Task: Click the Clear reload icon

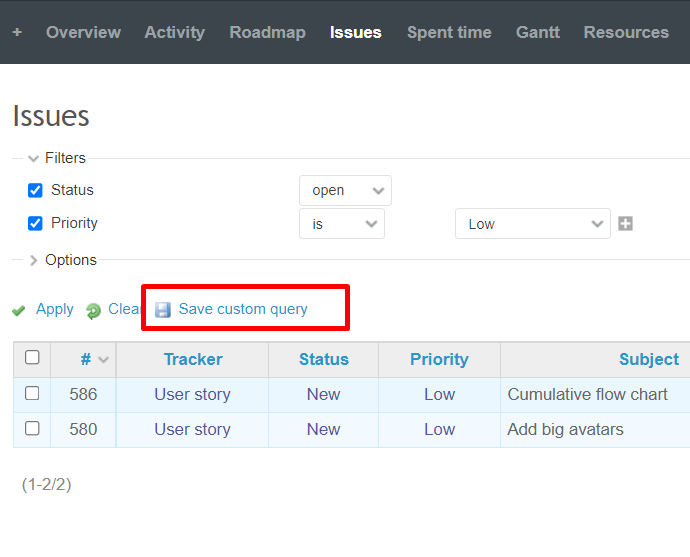Action: (94, 311)
